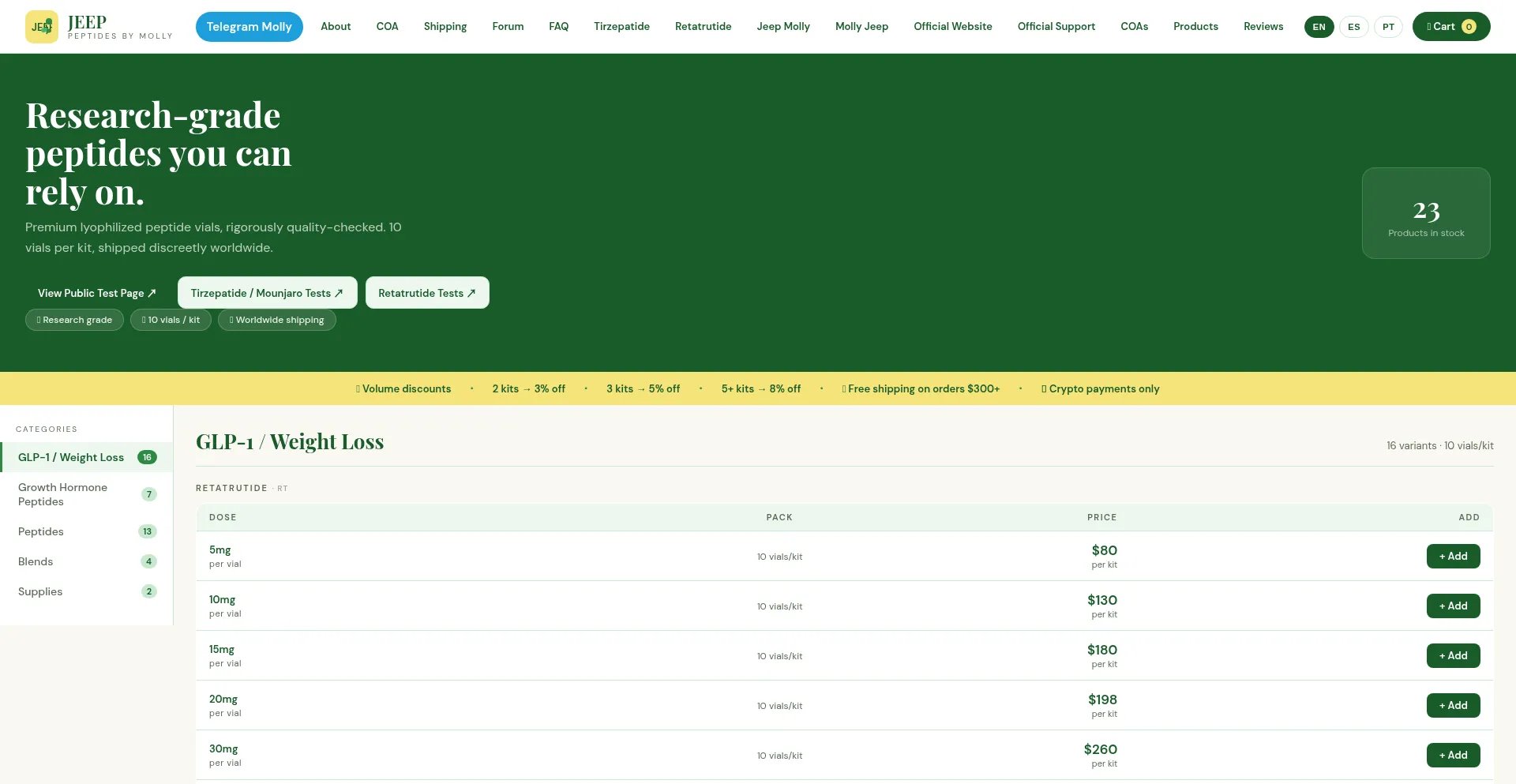
Task: Select the Peptides category
Action: tap(87, 531)
